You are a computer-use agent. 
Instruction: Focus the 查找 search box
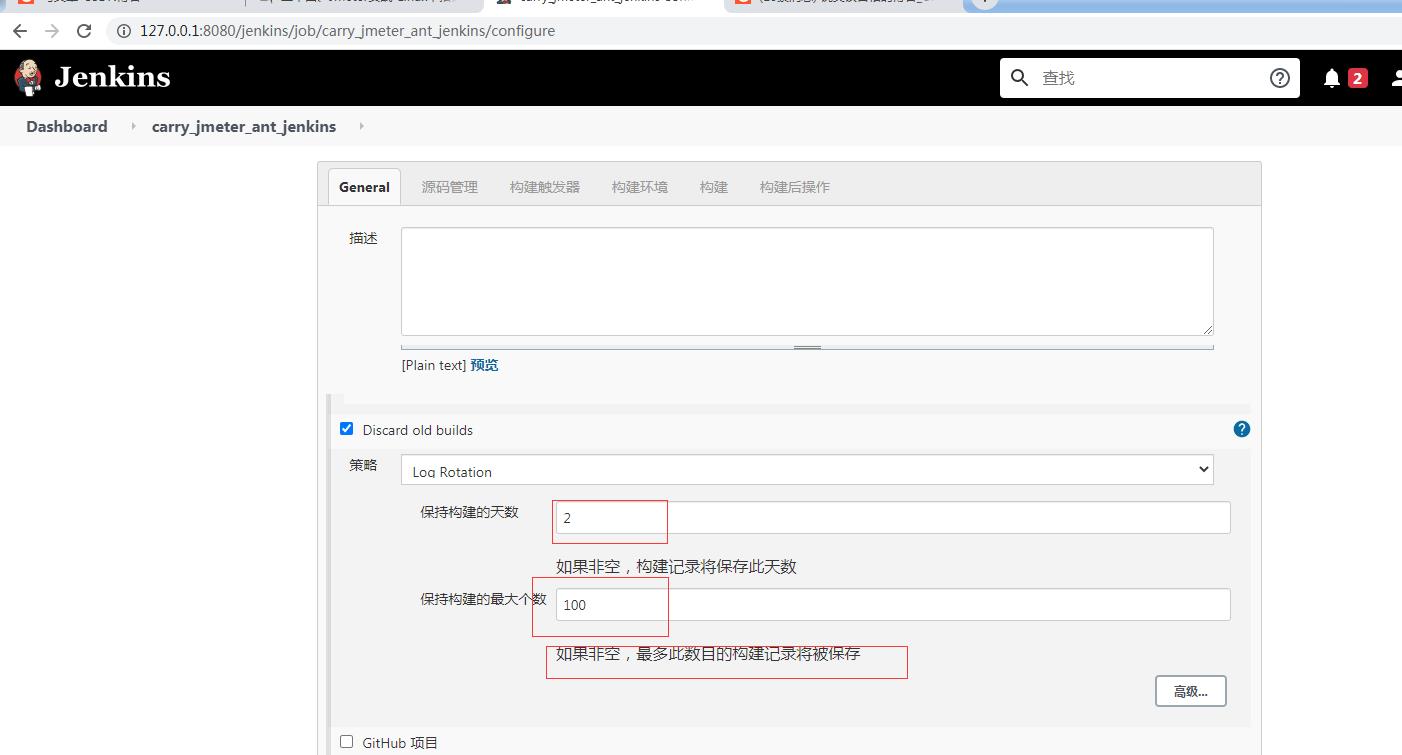(1148, 77)
